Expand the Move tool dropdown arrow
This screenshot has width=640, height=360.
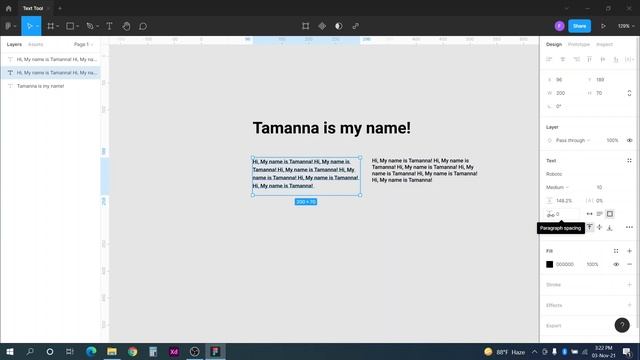[x=37, y=26]
